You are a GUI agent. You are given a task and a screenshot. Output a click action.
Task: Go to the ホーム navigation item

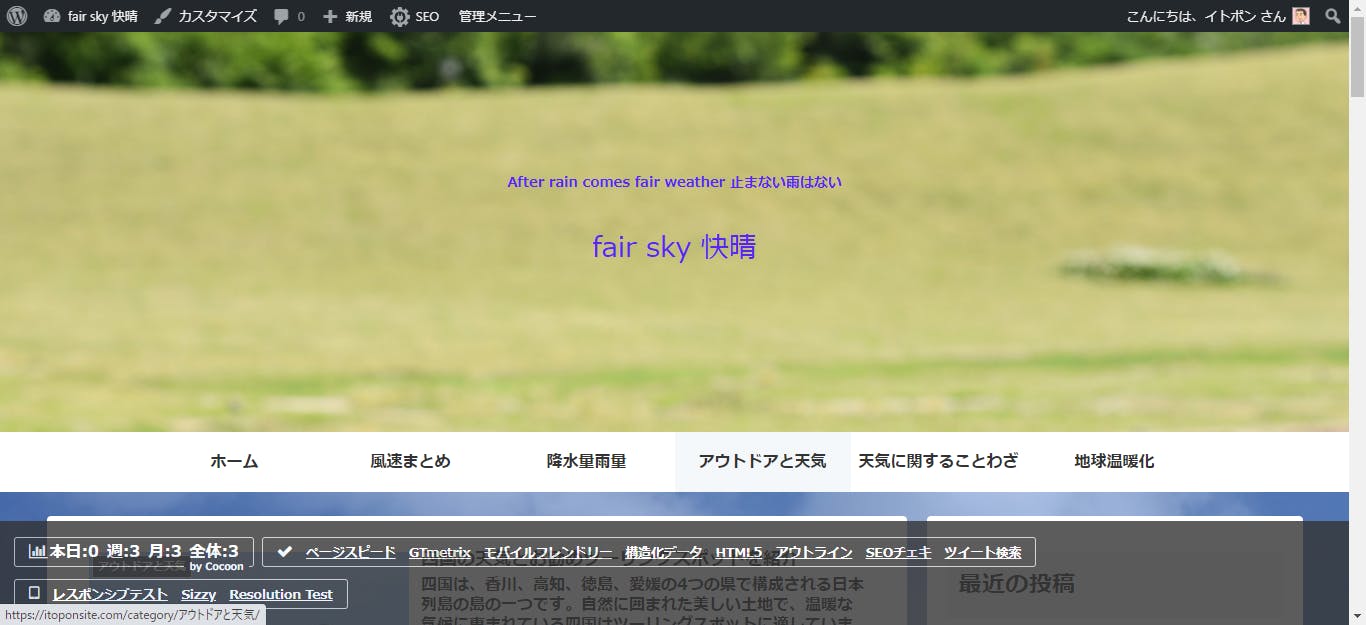(x=234, y=461)
